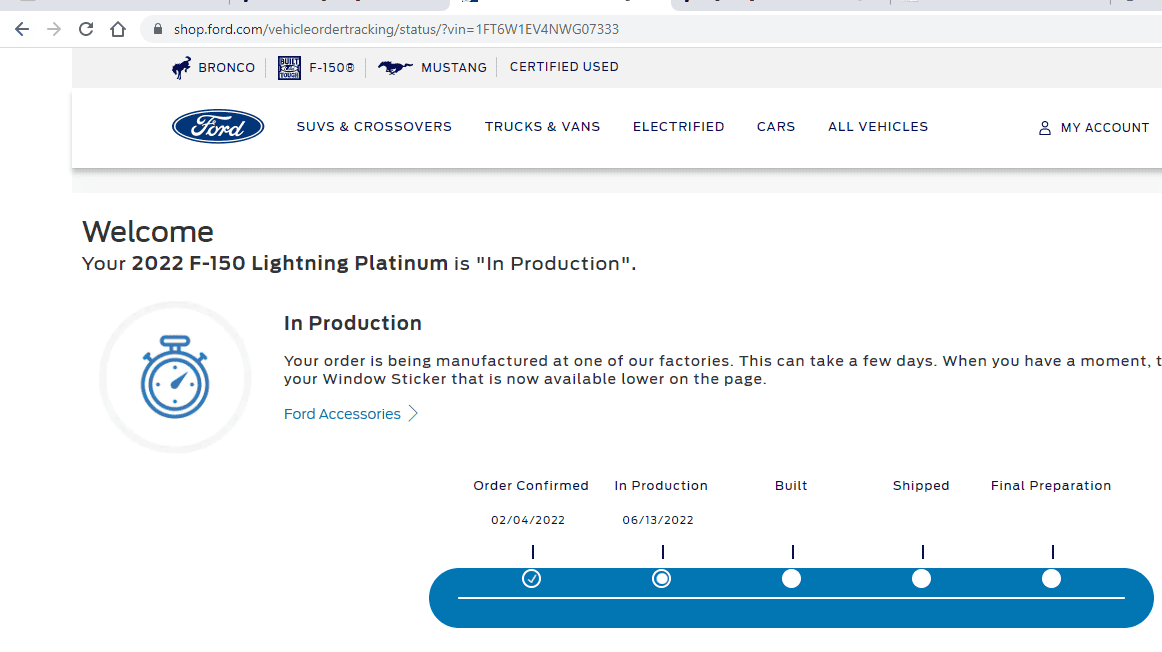Expand the Electrified vehicles menu
Viewport: 1162px width, 652px height.
tap(678, 127)
